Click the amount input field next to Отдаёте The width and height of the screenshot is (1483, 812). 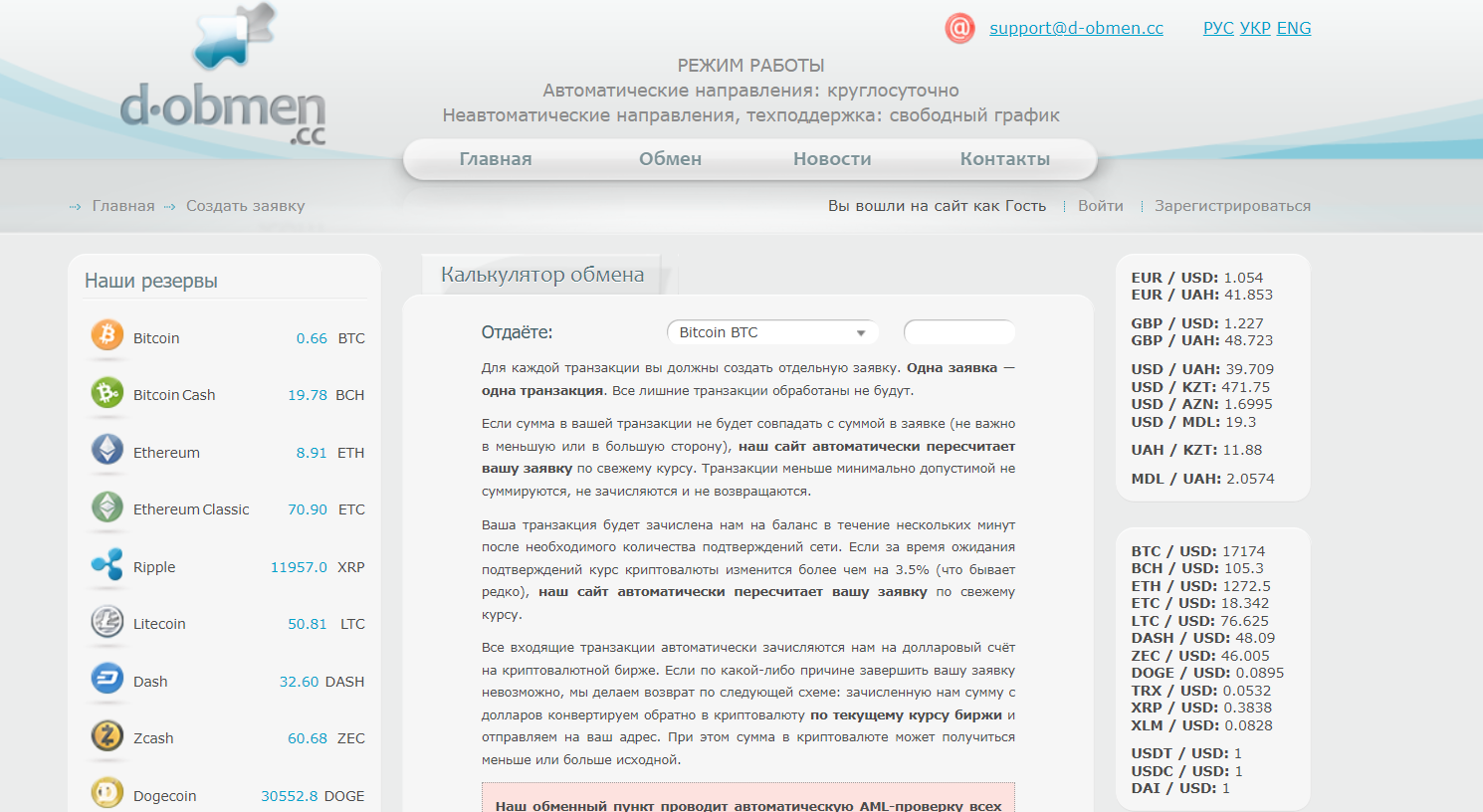959,332
